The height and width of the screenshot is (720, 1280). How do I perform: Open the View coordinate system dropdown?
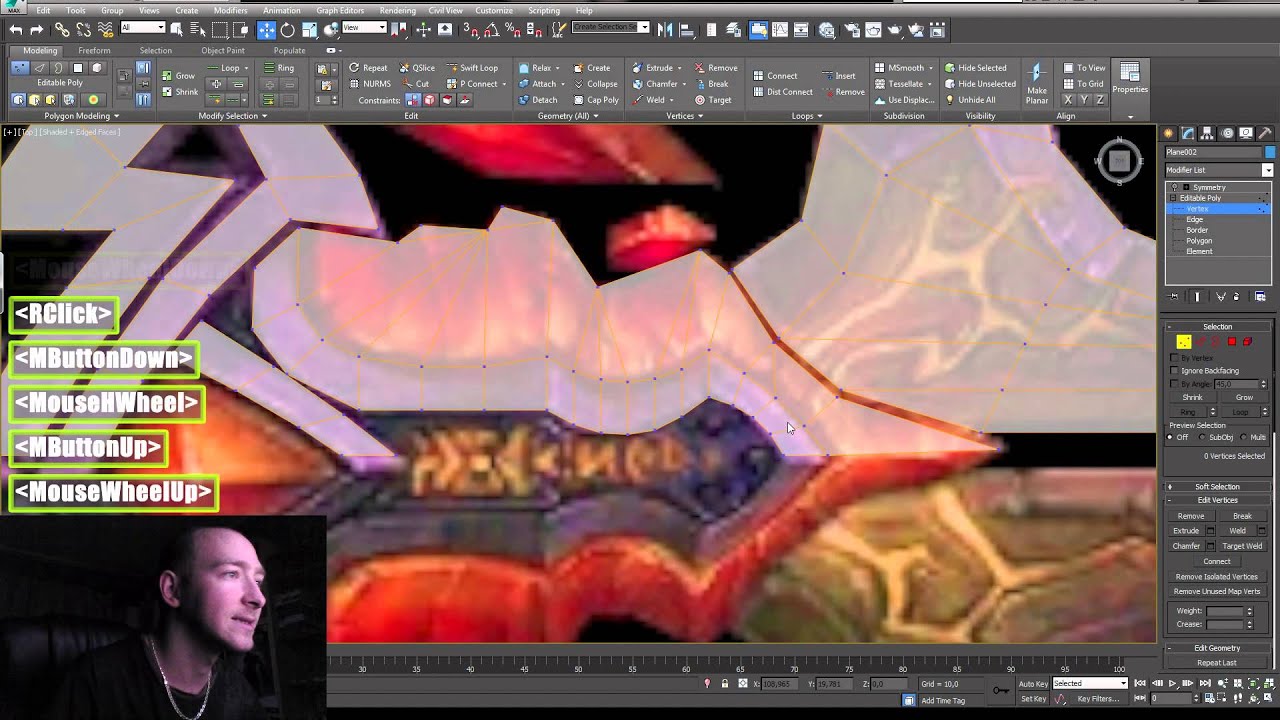[364, 28]
